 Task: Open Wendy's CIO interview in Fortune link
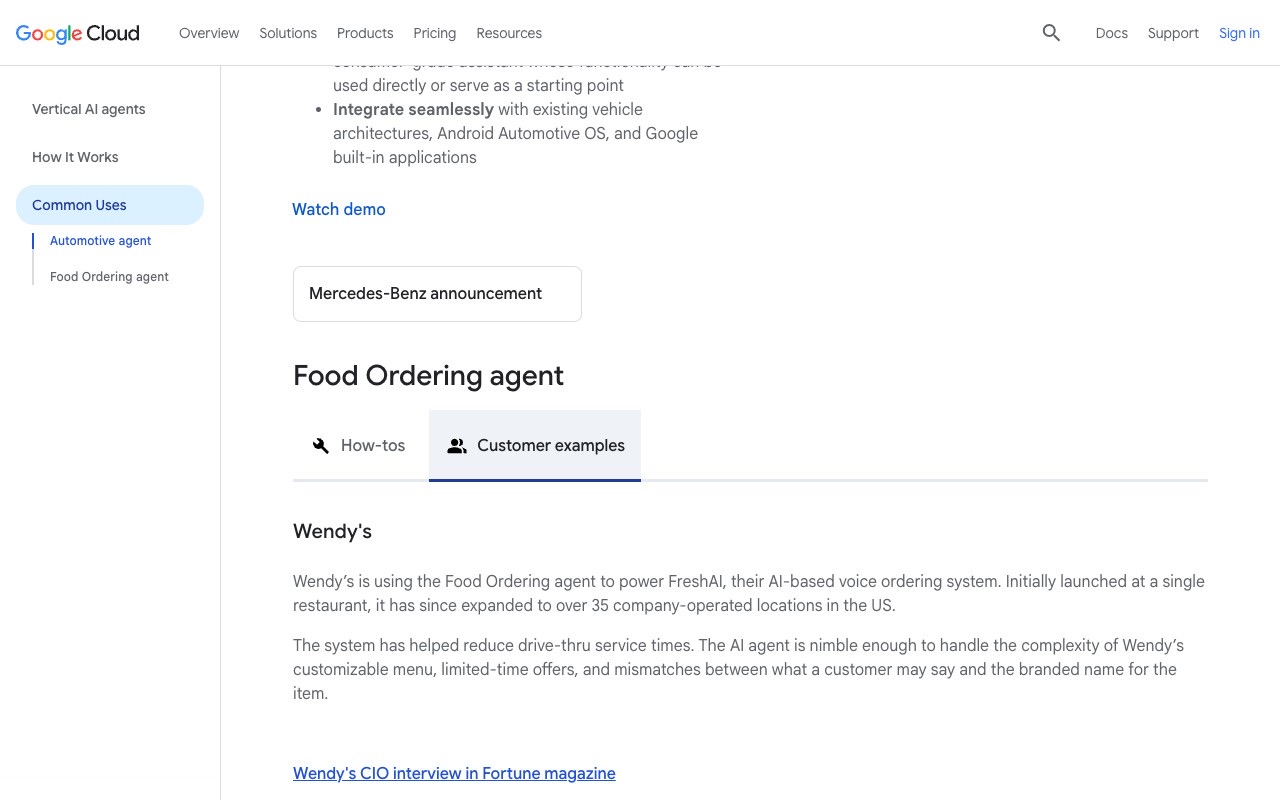coord(454,773)
